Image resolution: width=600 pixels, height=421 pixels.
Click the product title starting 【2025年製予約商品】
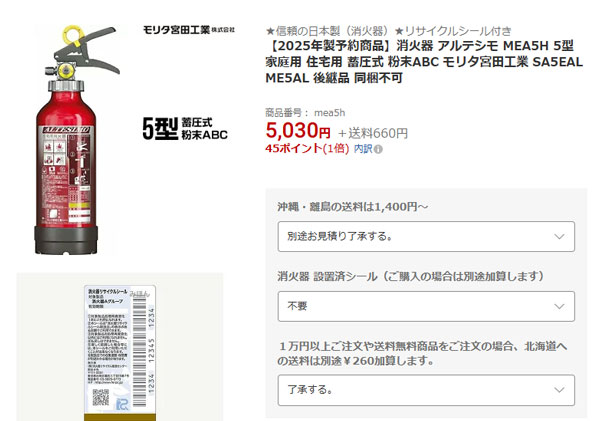[424, 62]
